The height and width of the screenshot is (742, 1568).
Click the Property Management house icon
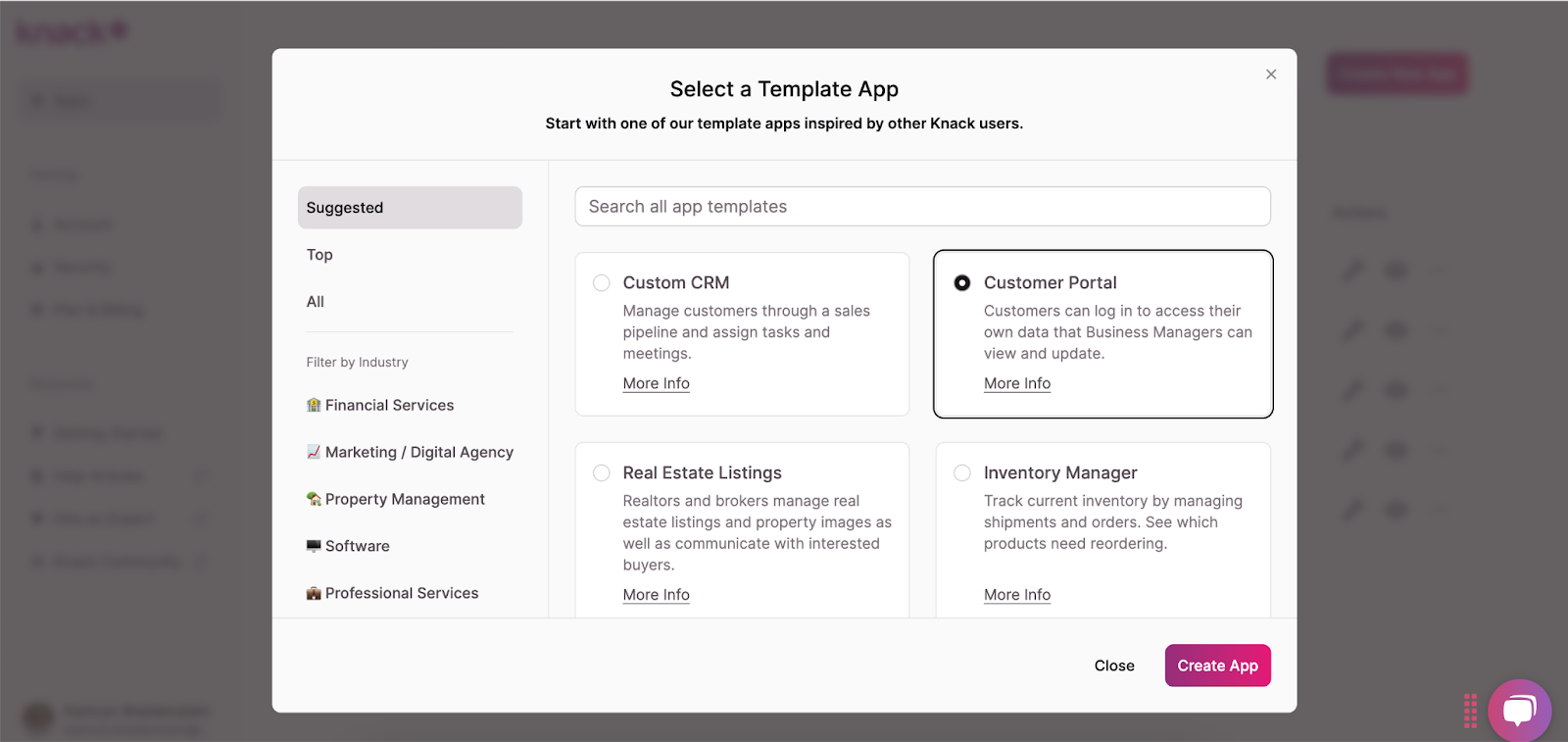coord(314,499)
